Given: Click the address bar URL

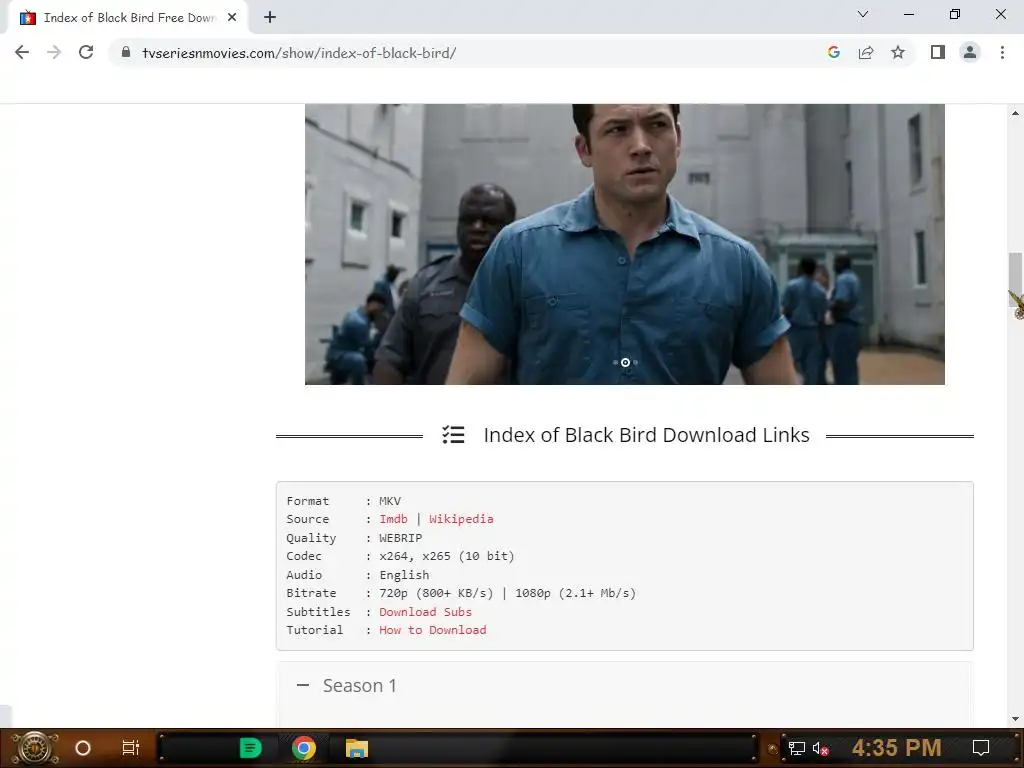Looking at the screenshot, I should (x=299, y=53).
